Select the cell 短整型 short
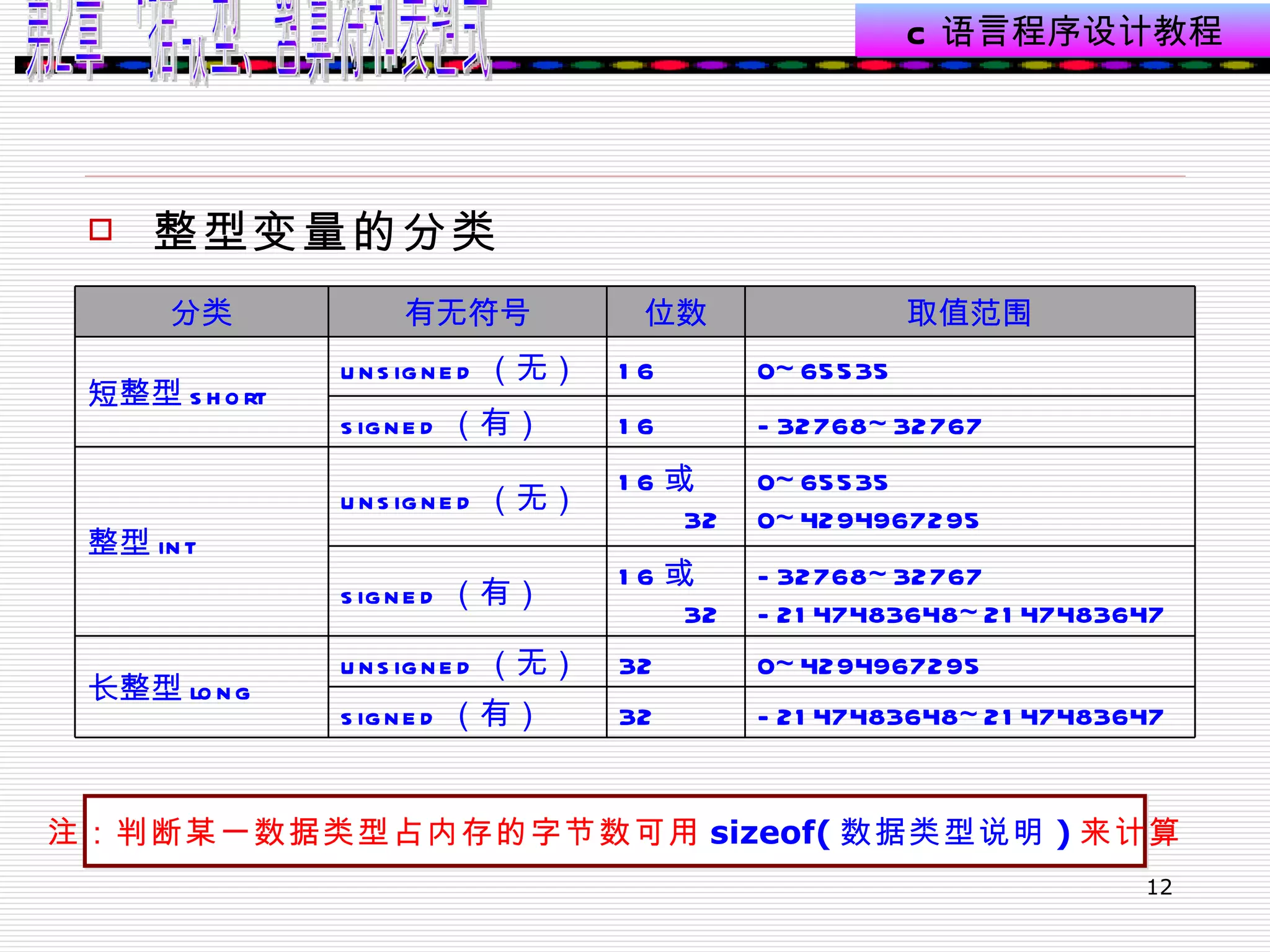The image size is (1270, 952). click(x=202, y=392)
